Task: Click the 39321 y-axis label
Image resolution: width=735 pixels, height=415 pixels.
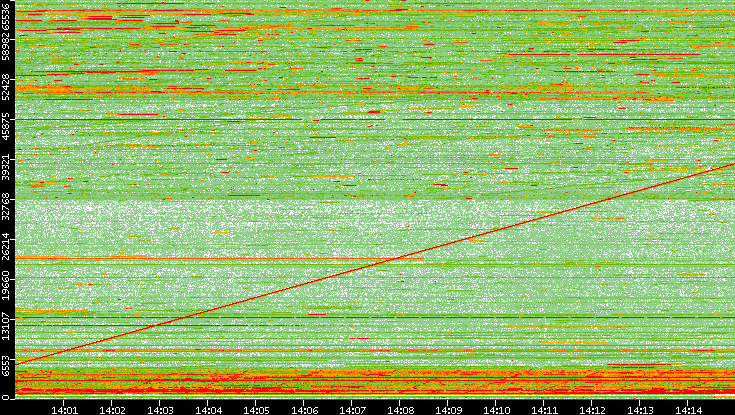Action: coord(6,166)
